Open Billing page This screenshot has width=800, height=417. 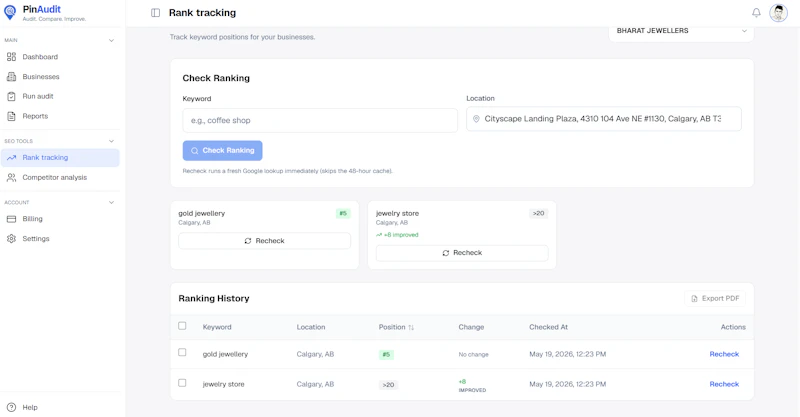(x=60, y=219)
